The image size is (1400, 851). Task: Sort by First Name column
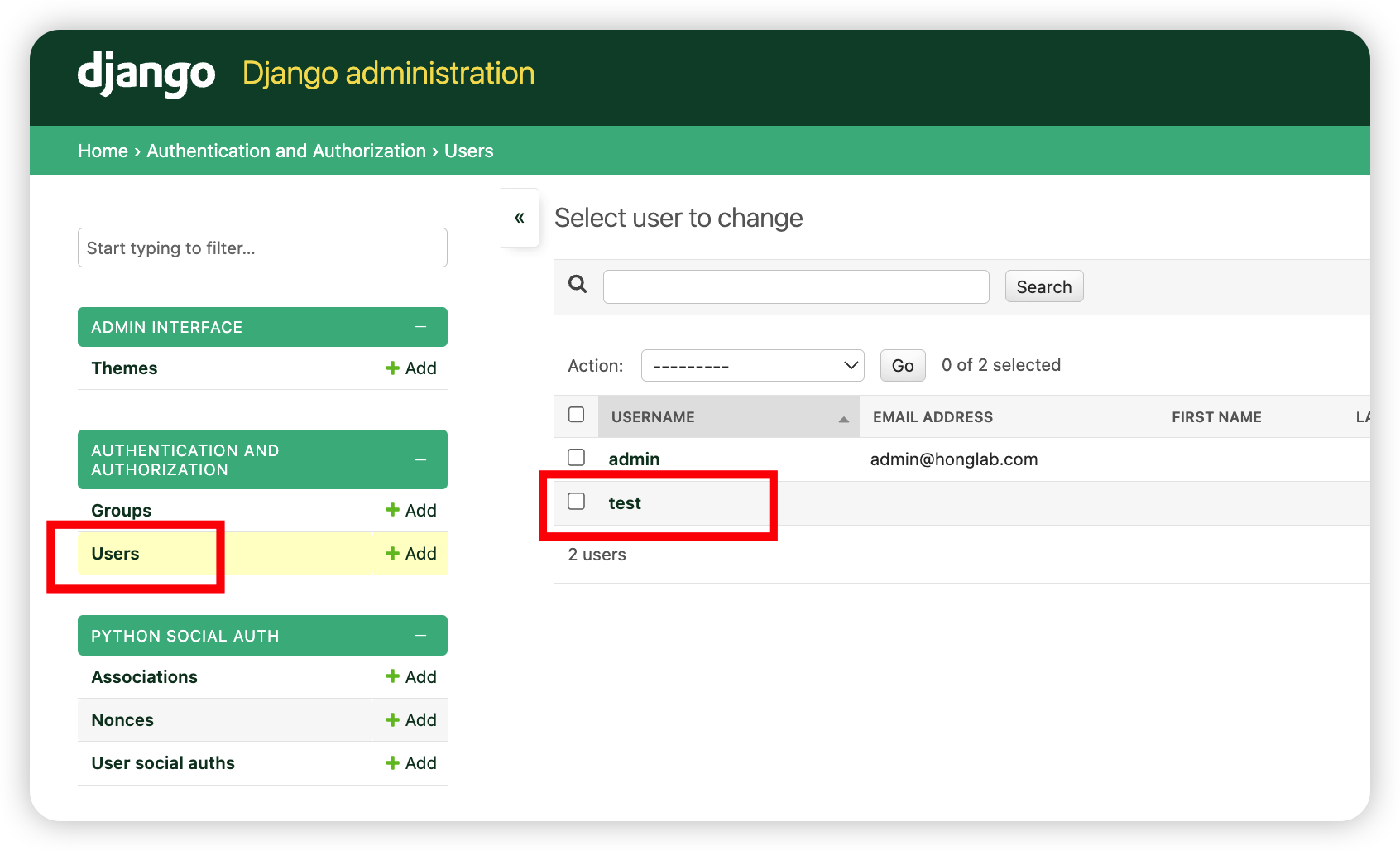tap(1216, 417)
